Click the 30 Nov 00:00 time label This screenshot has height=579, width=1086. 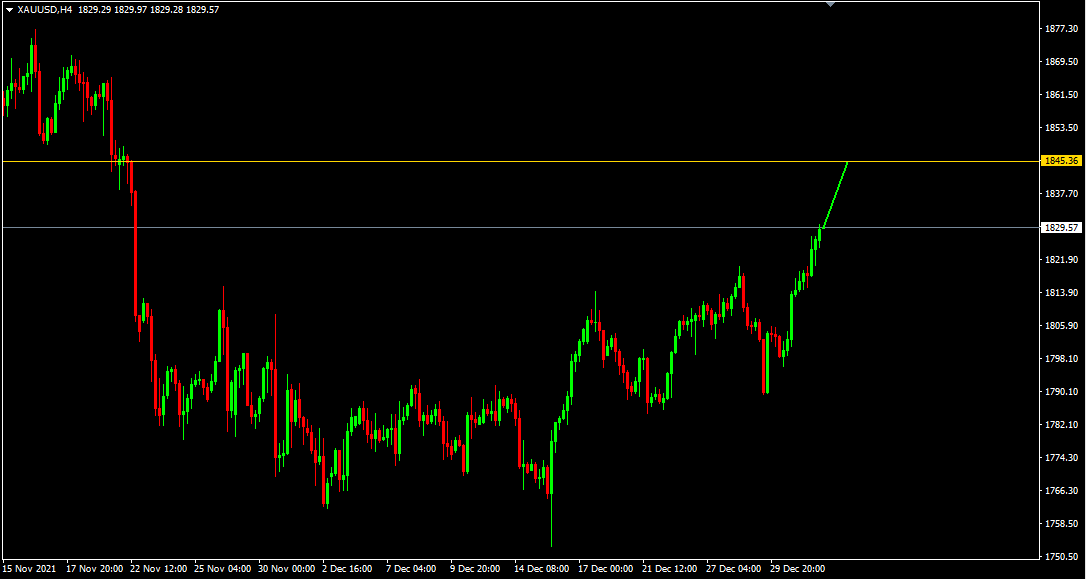pos(285,568)
